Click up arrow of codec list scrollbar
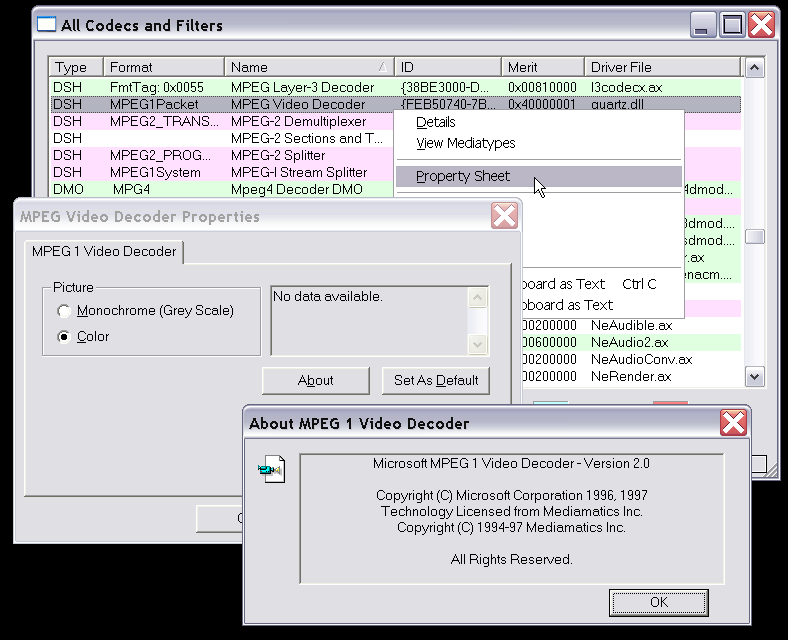The width and height of the screenshot is (788, 640). pyautogui.click(x=754, y=67)
